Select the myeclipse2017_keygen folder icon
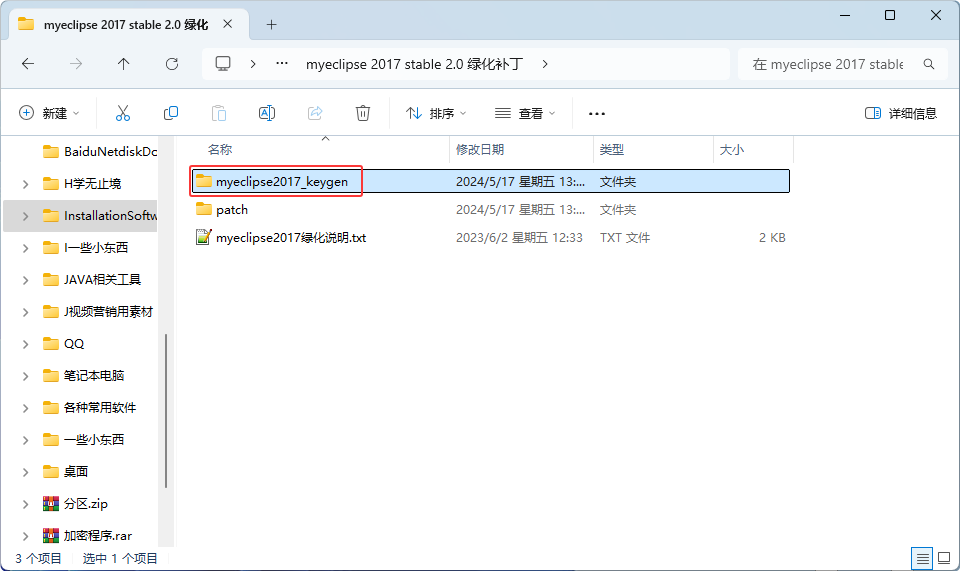Viewport: 960px width, 571px height. 204,181
